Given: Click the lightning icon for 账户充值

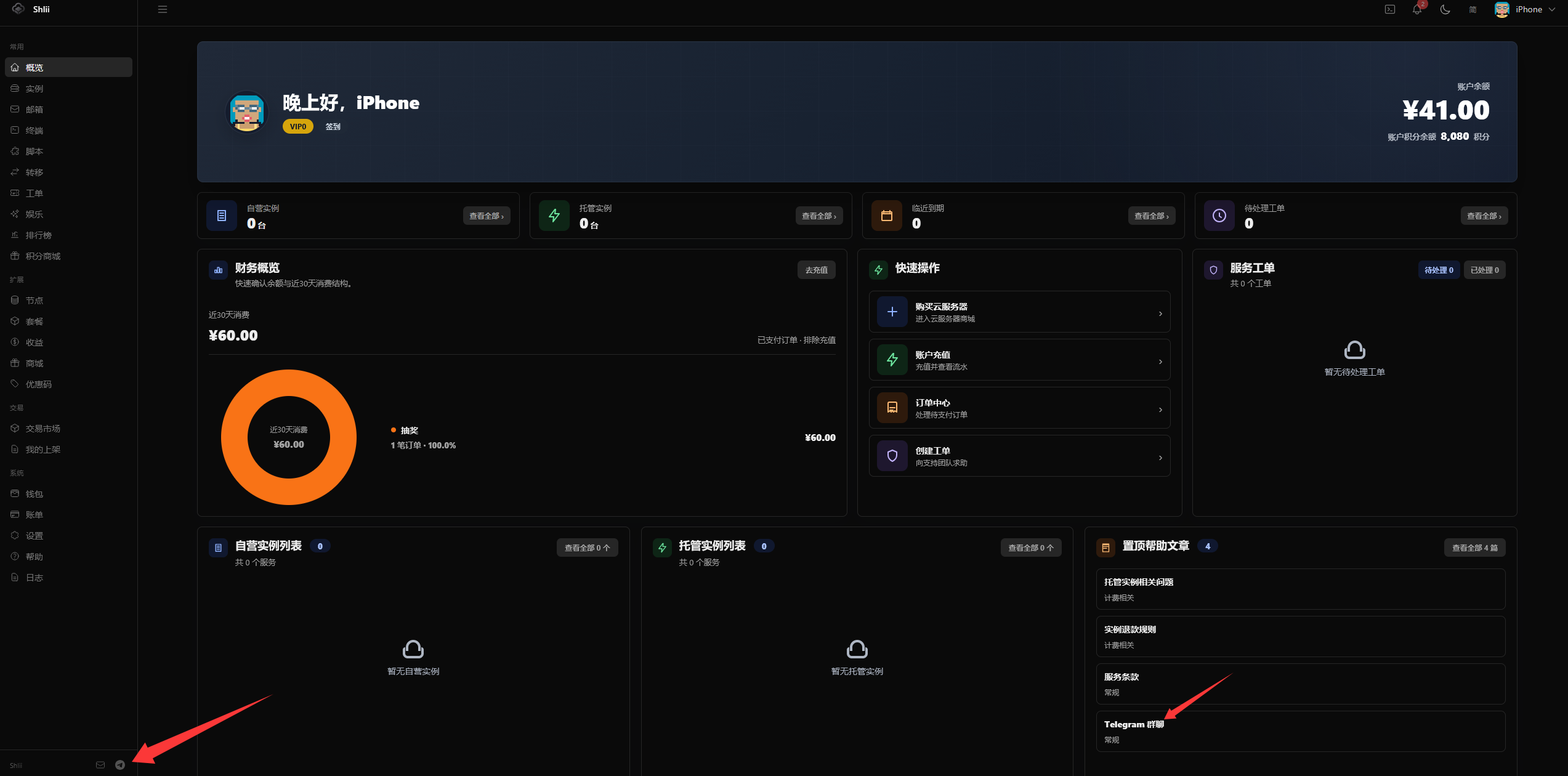Looking at the screenshot, I should (x=892, y=360).
